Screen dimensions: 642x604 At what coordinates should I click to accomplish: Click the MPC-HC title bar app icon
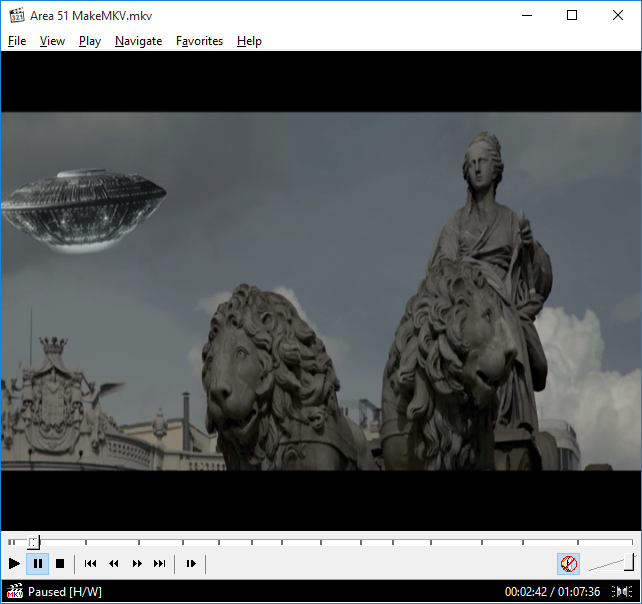17,16
